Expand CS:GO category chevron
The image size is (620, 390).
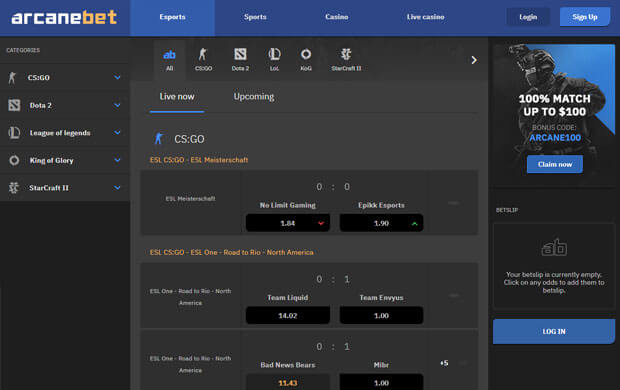click(x=117, y=78)
